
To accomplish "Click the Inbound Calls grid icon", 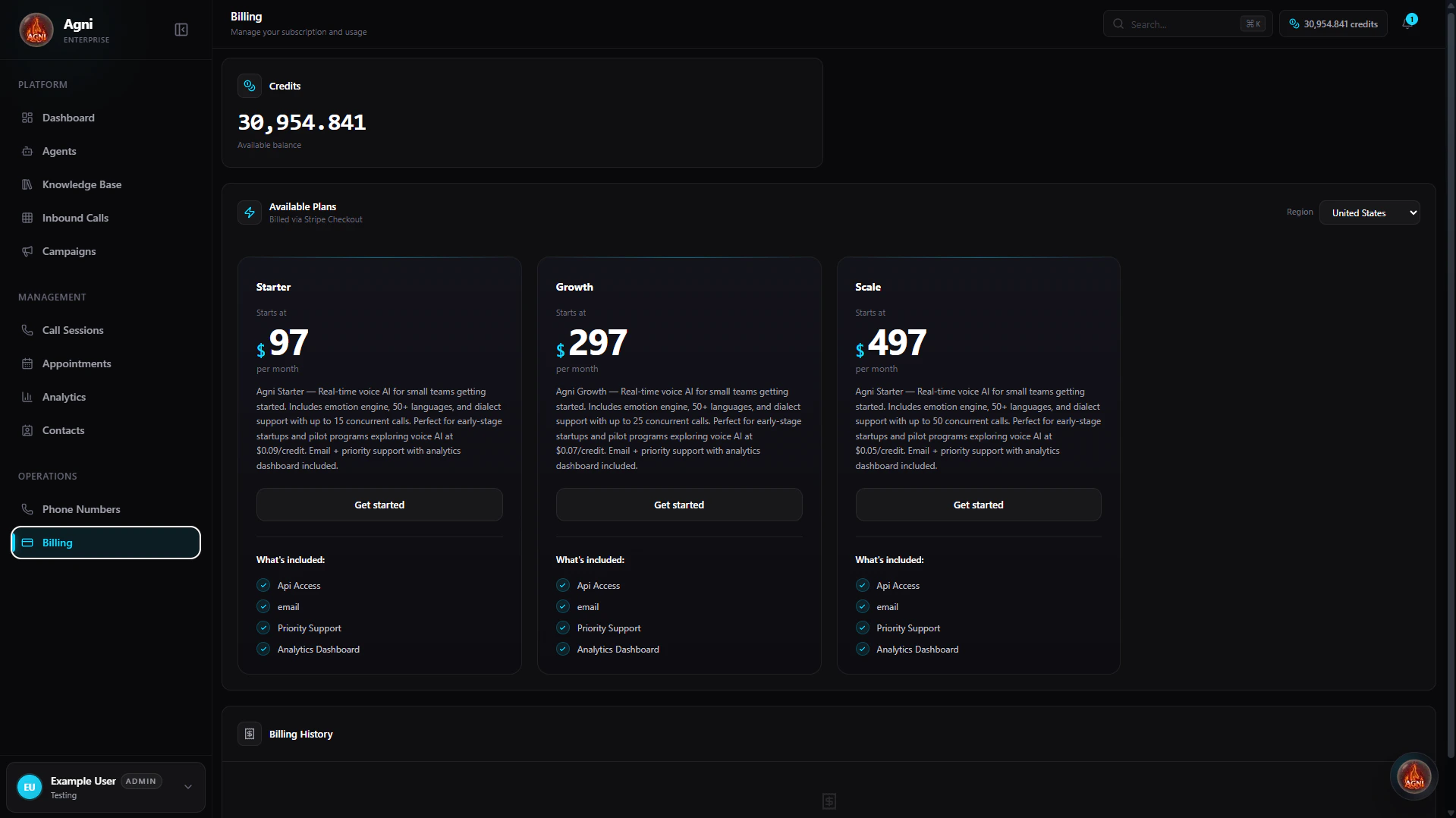I will point(27,218).
